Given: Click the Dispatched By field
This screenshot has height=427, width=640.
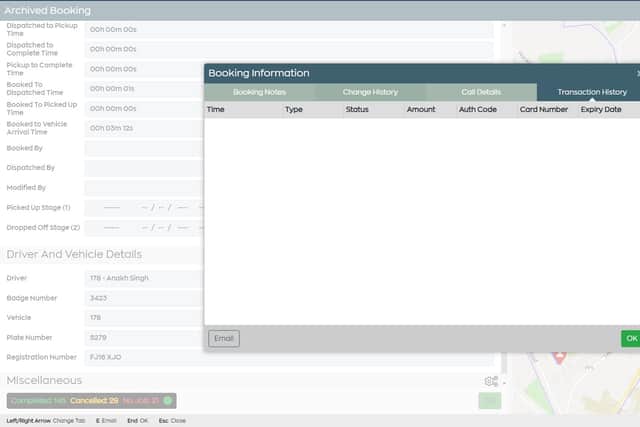Looking at the screenshot, I should tap(144, 168).
